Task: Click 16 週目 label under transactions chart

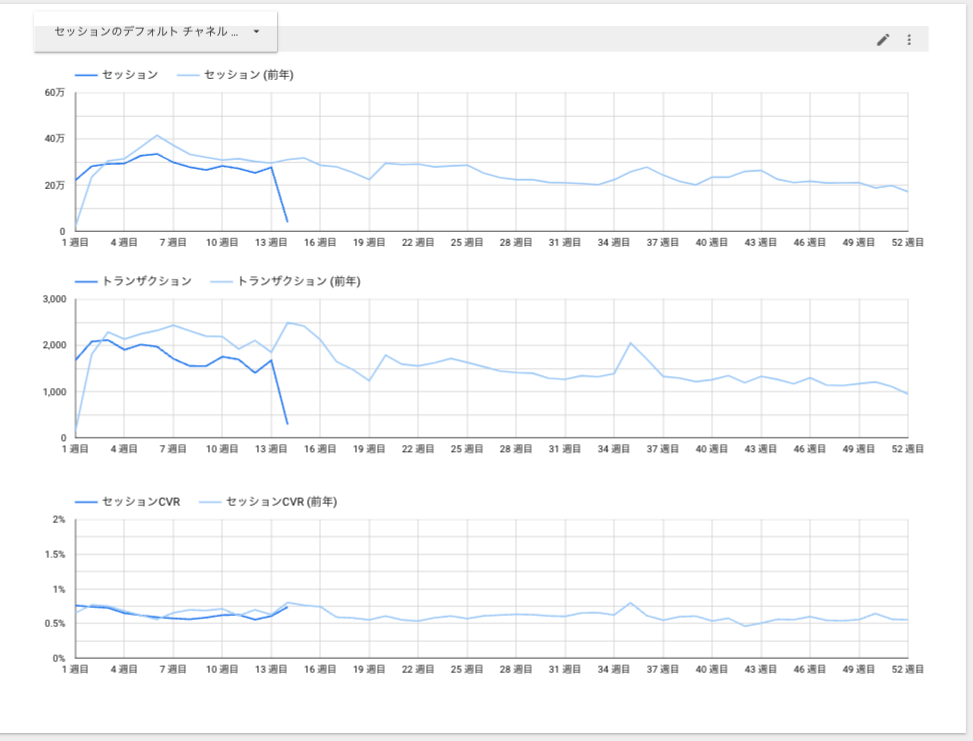Action: (x=320, y=449)
